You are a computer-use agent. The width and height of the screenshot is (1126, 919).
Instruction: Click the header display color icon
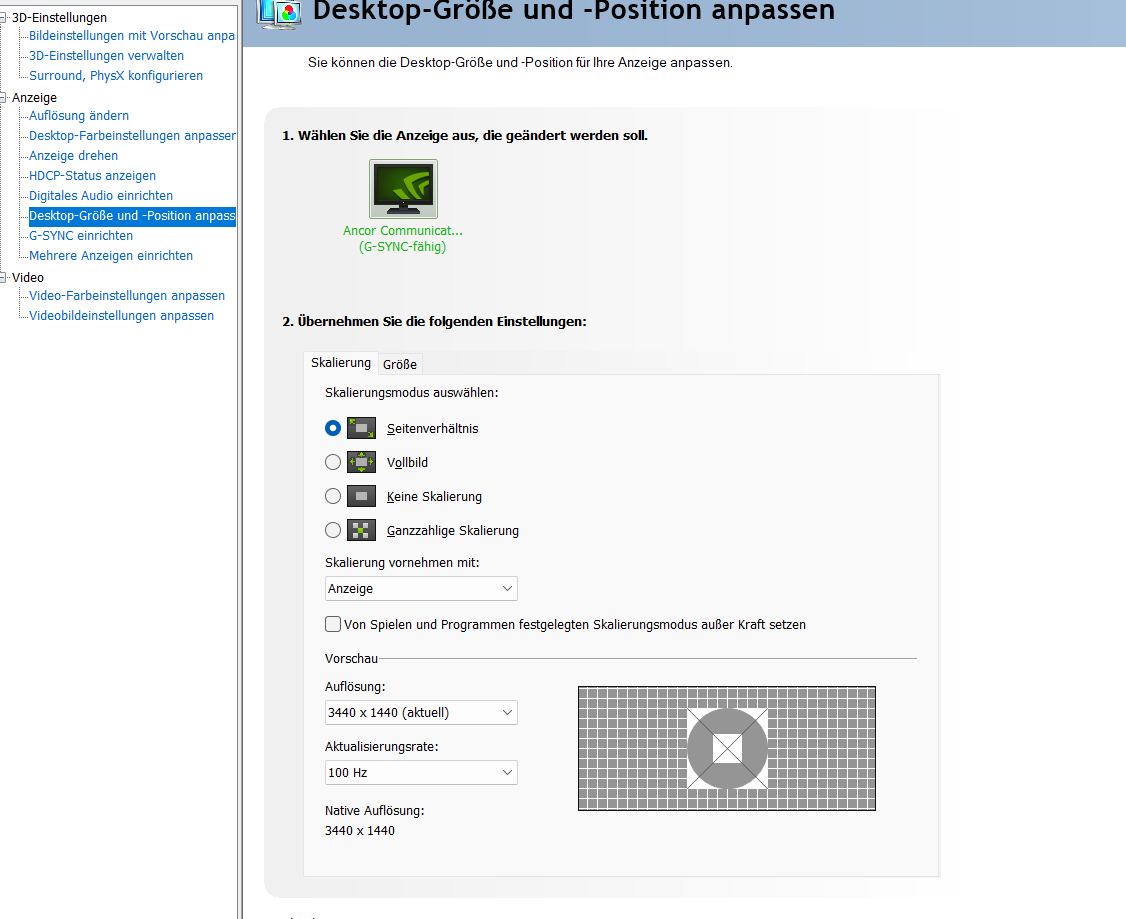point(279,13)
